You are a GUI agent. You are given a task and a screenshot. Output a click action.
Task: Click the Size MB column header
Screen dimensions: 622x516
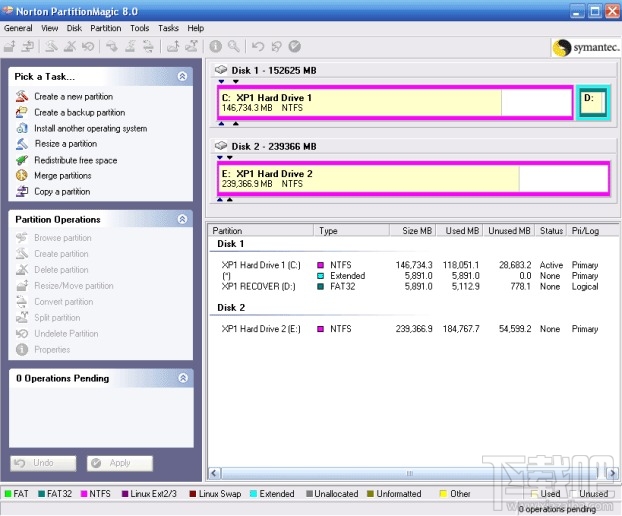click(x=413, y=230)
